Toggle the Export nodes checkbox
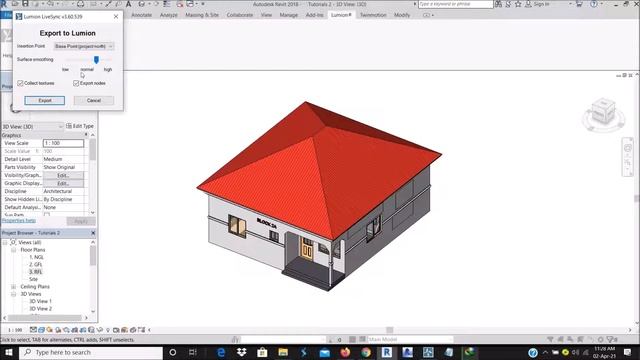The width and height of the screenshot is (640, 360). 76,83
